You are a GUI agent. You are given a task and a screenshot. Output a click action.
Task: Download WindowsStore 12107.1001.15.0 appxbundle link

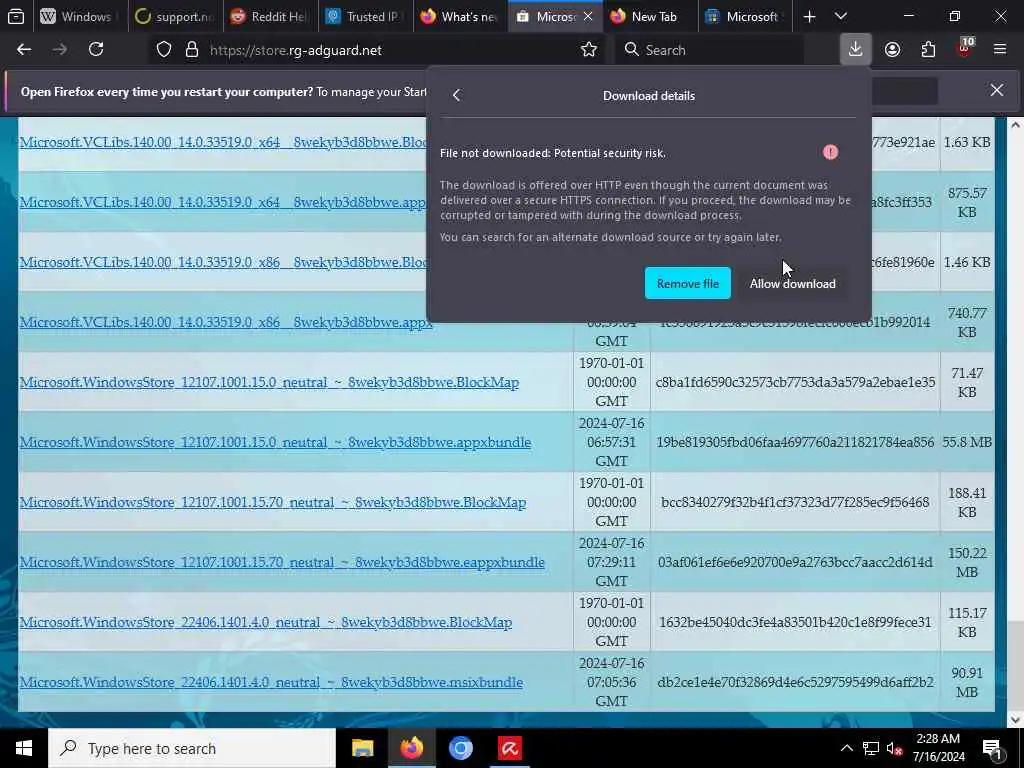click(x=275, y=442)
